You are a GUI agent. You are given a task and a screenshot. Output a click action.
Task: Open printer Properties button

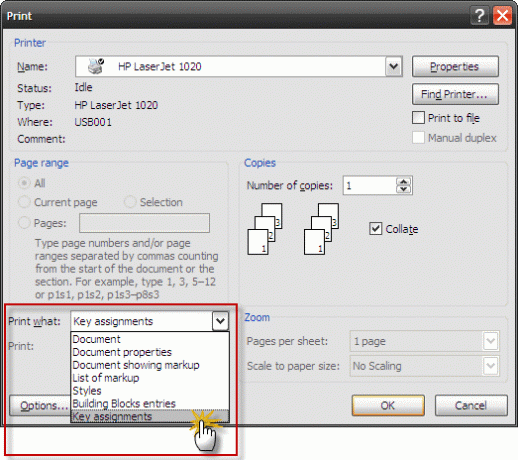(455, 66)
